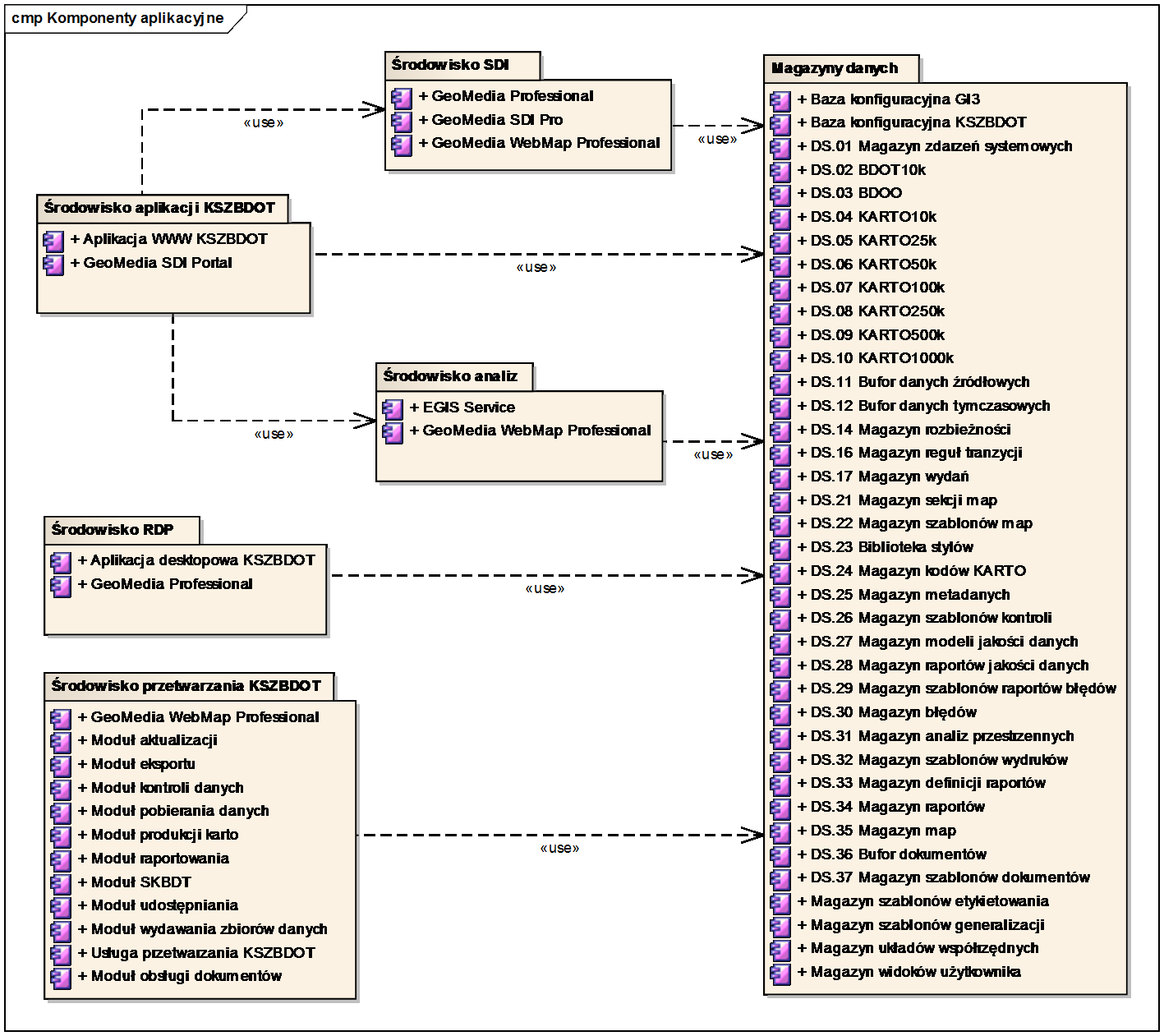Select the Aplikacja WWW KSZBDOT entry
Viewport: 1164px width, 1036px height.
click(168, 239)
